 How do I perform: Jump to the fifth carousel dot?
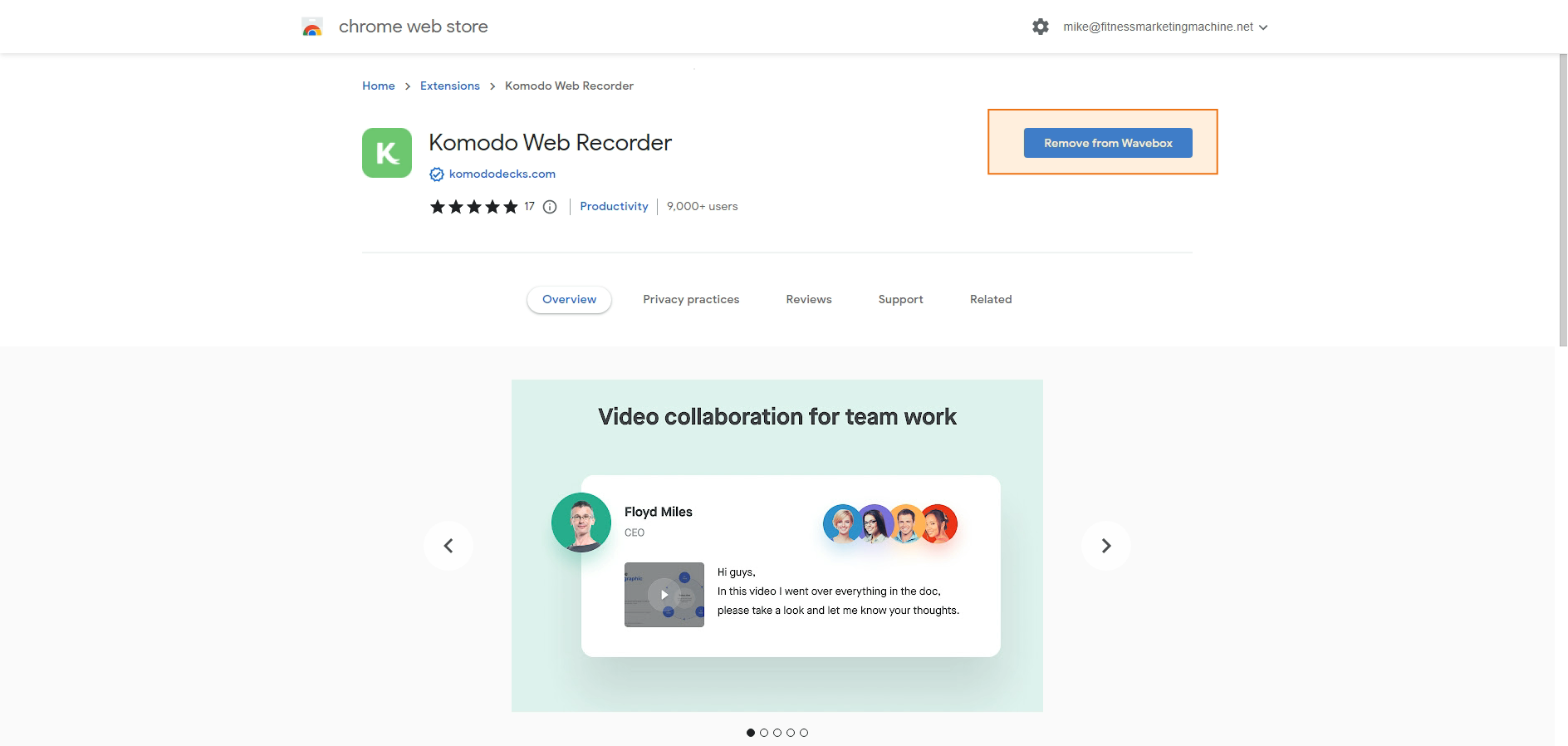click(804, 733)
